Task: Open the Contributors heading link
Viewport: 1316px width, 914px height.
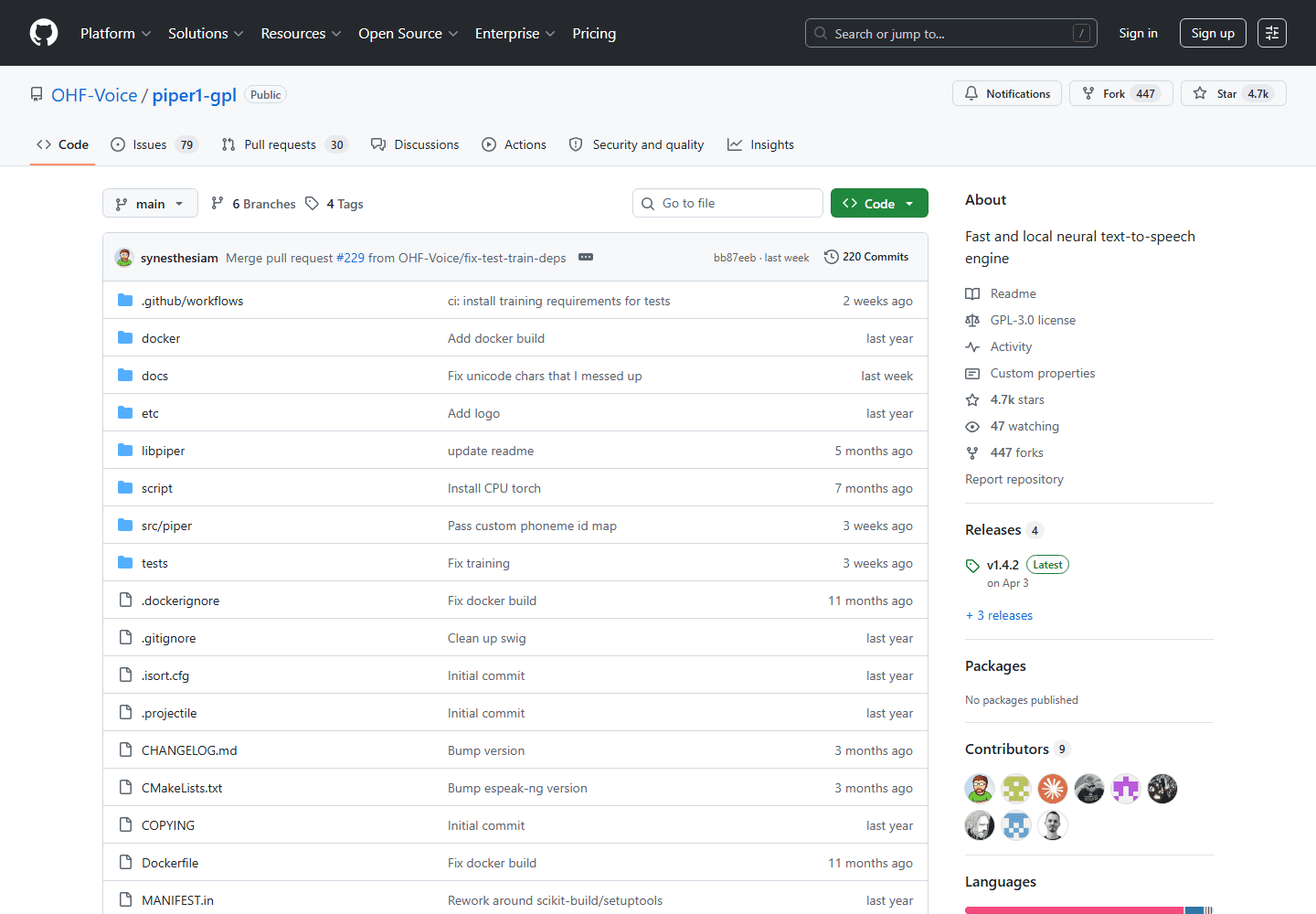Action: click(1007, 749)
